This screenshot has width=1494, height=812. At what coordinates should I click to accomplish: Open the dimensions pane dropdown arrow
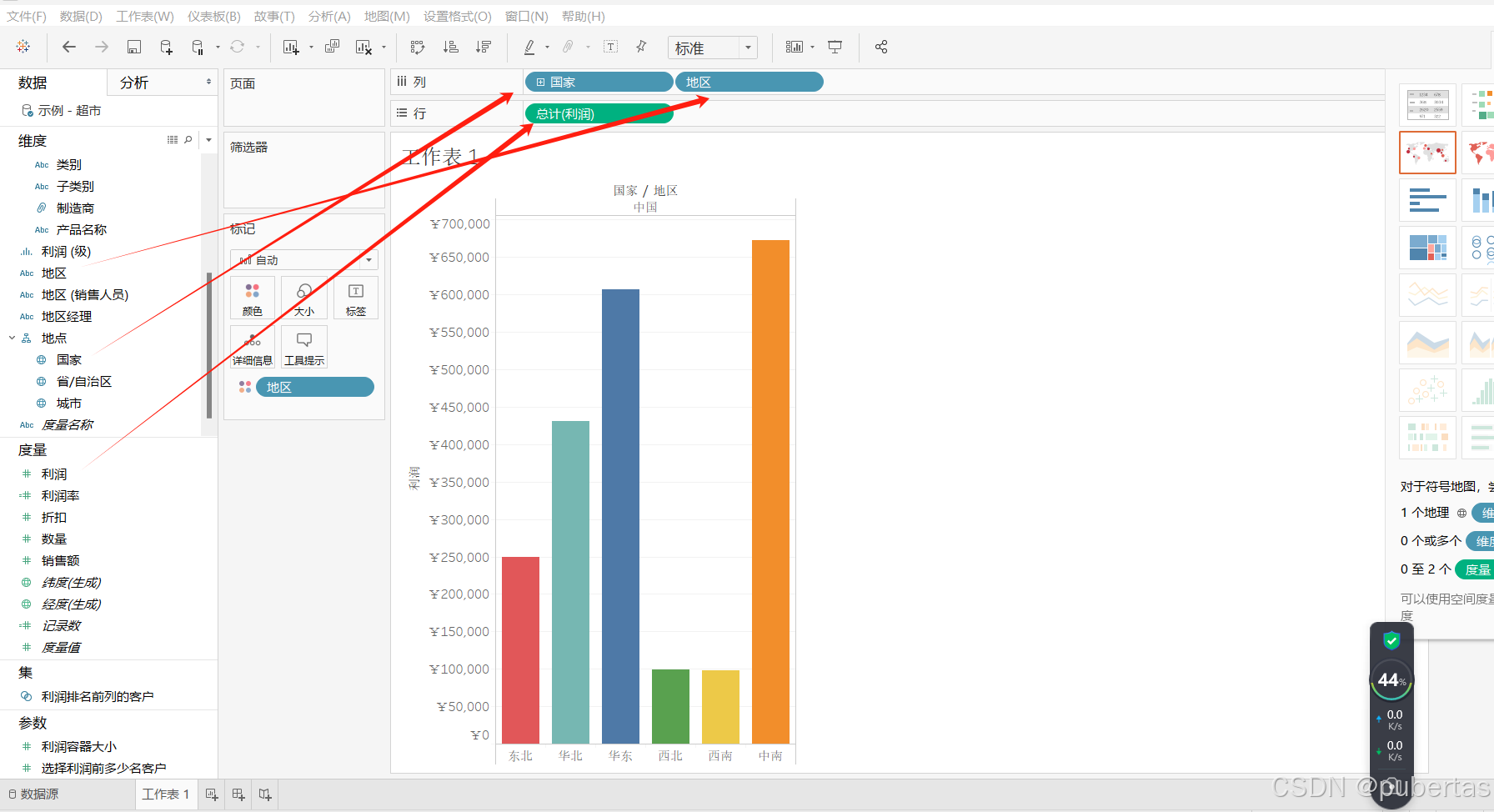[208, 140]
